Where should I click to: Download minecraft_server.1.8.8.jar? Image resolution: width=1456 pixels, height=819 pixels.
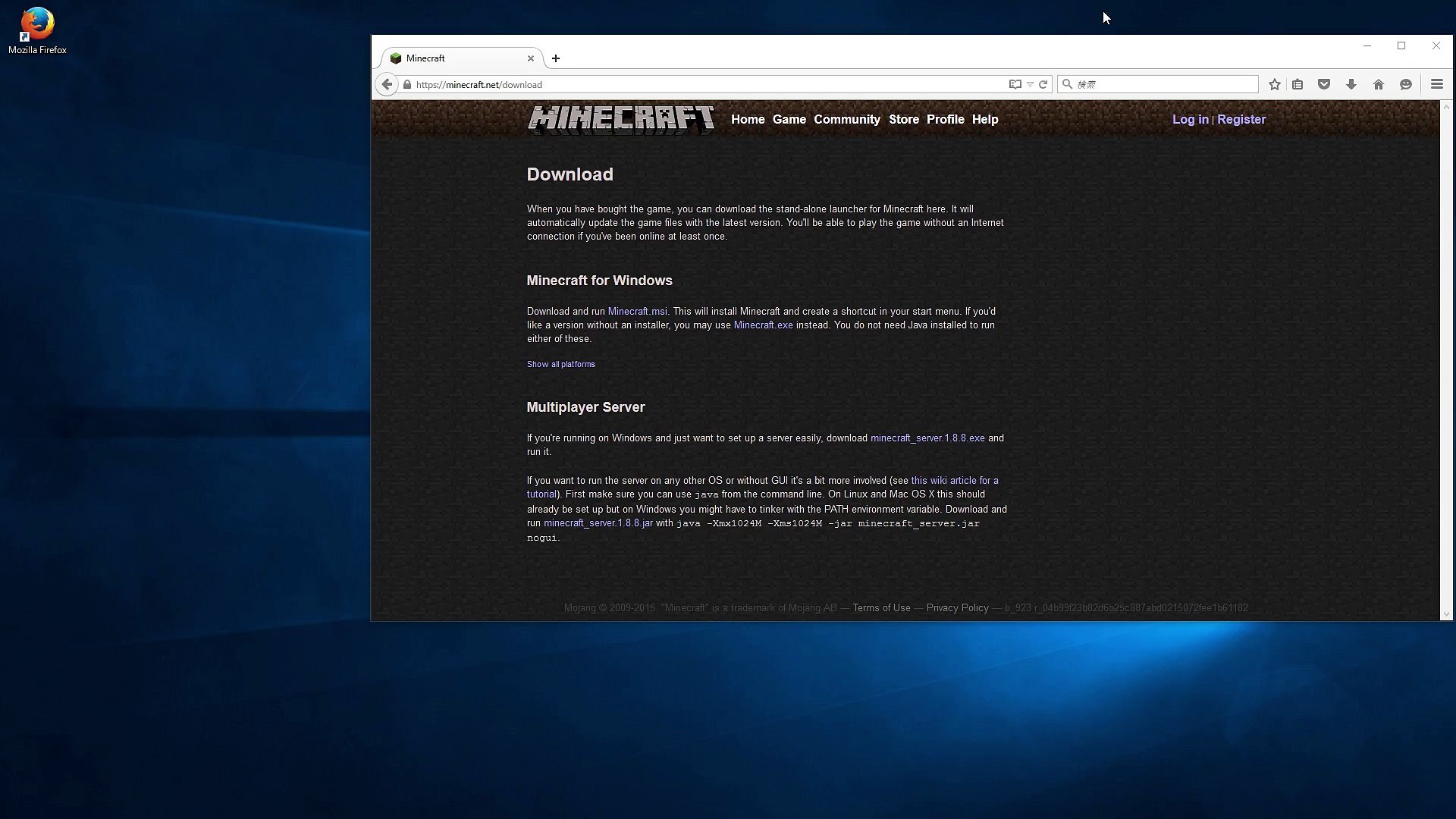(598, 523)
